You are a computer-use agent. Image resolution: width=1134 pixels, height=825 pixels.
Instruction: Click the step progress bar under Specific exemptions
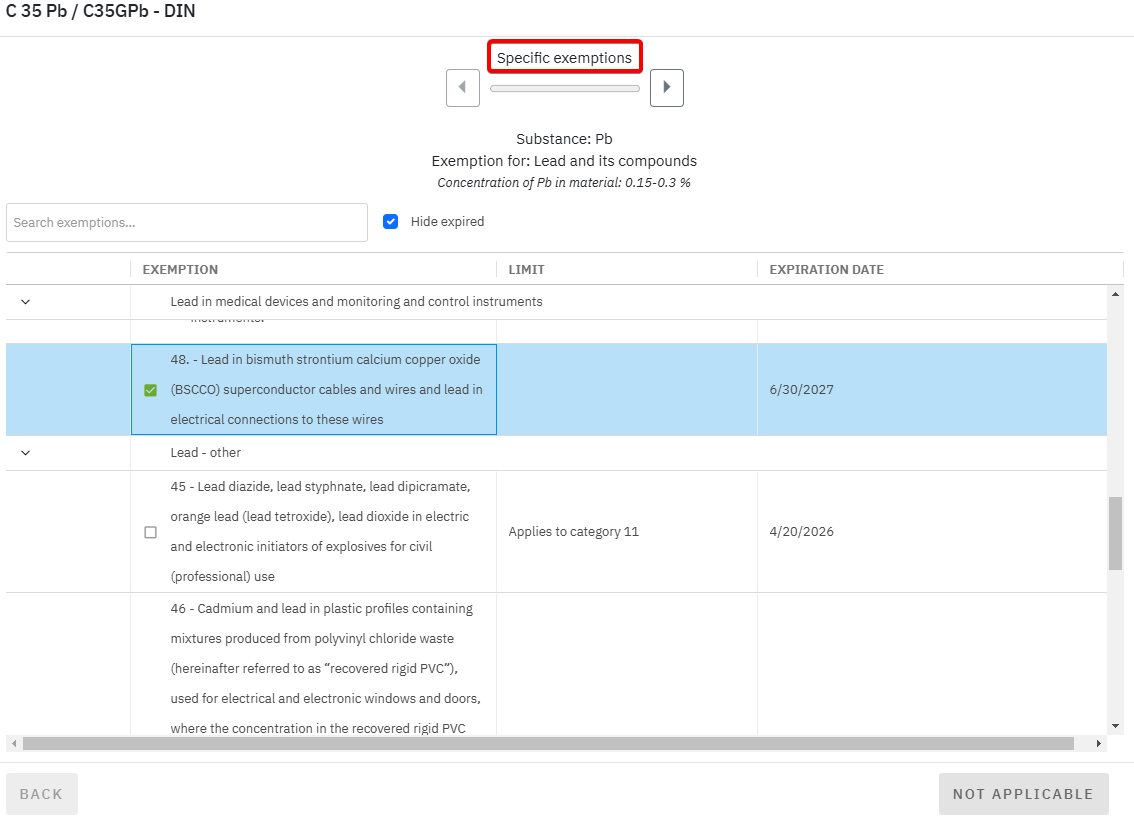pos(564,88)
